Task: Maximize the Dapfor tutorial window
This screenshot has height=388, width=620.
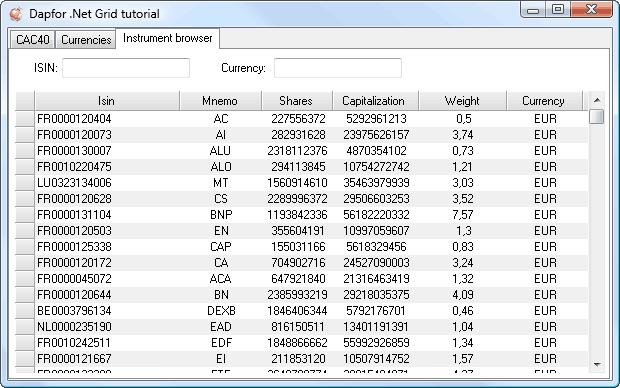Action: click(558, 9)
